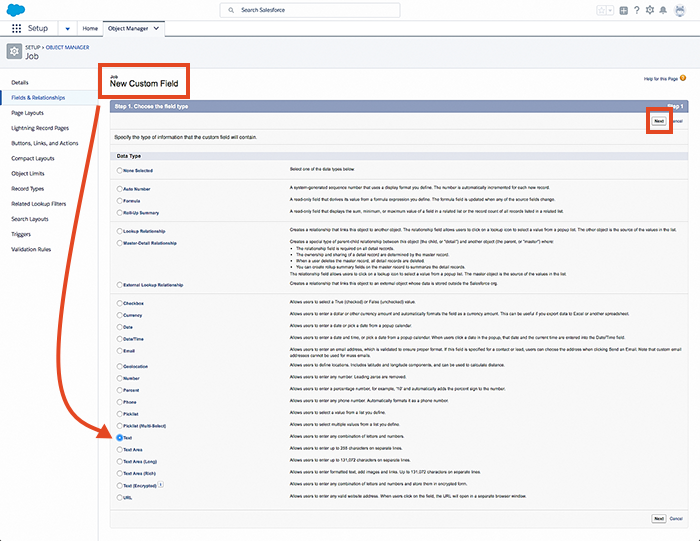
Task: Open Triggers in sidebar
Action: (21, 234)
